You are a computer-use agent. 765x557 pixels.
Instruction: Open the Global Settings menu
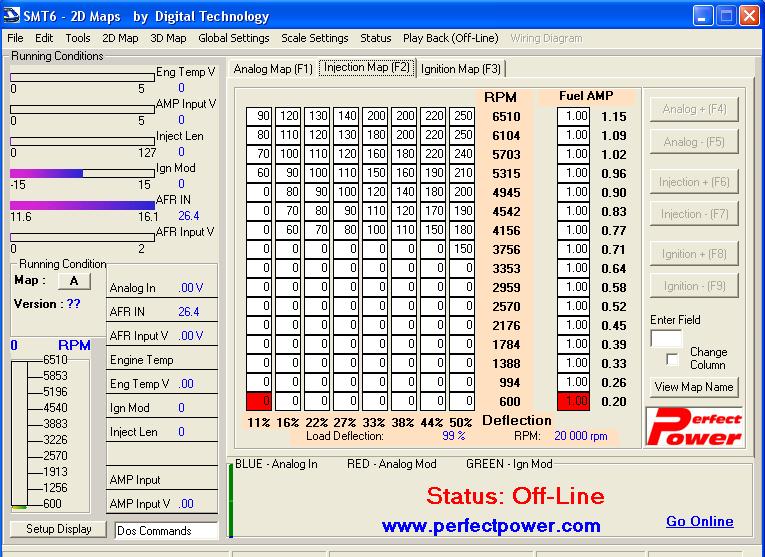[x=233, y=38]
